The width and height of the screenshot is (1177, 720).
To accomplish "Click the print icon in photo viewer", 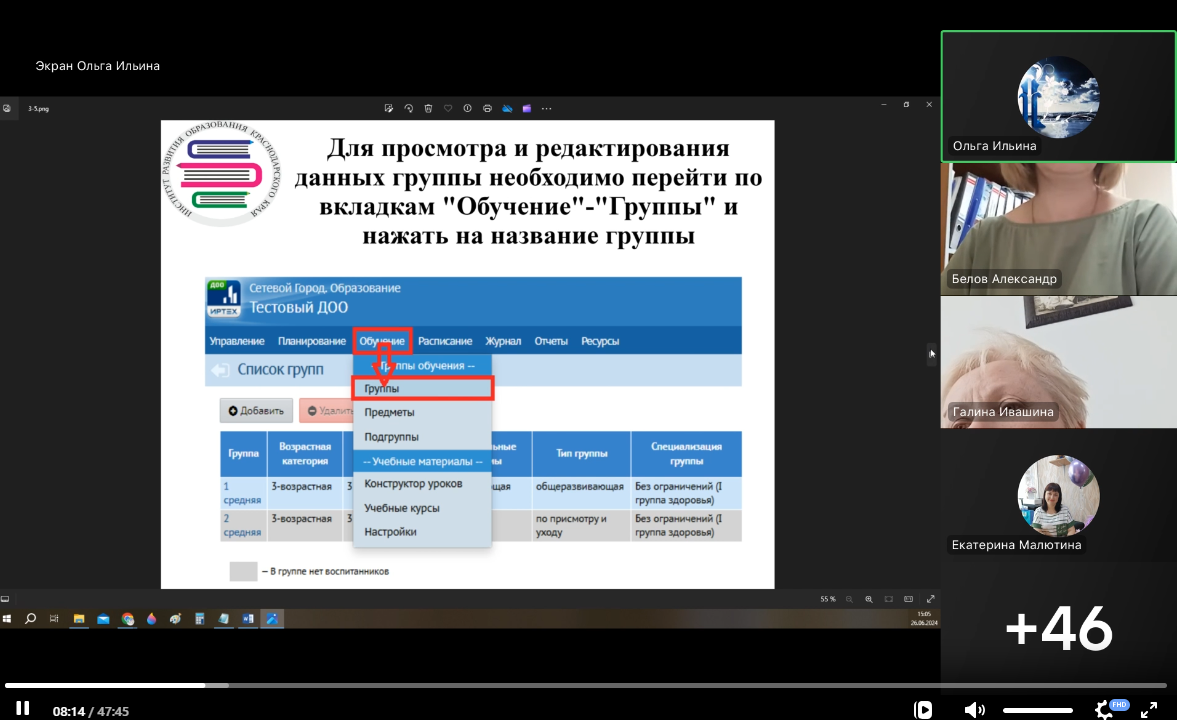I will click(487, 108).
